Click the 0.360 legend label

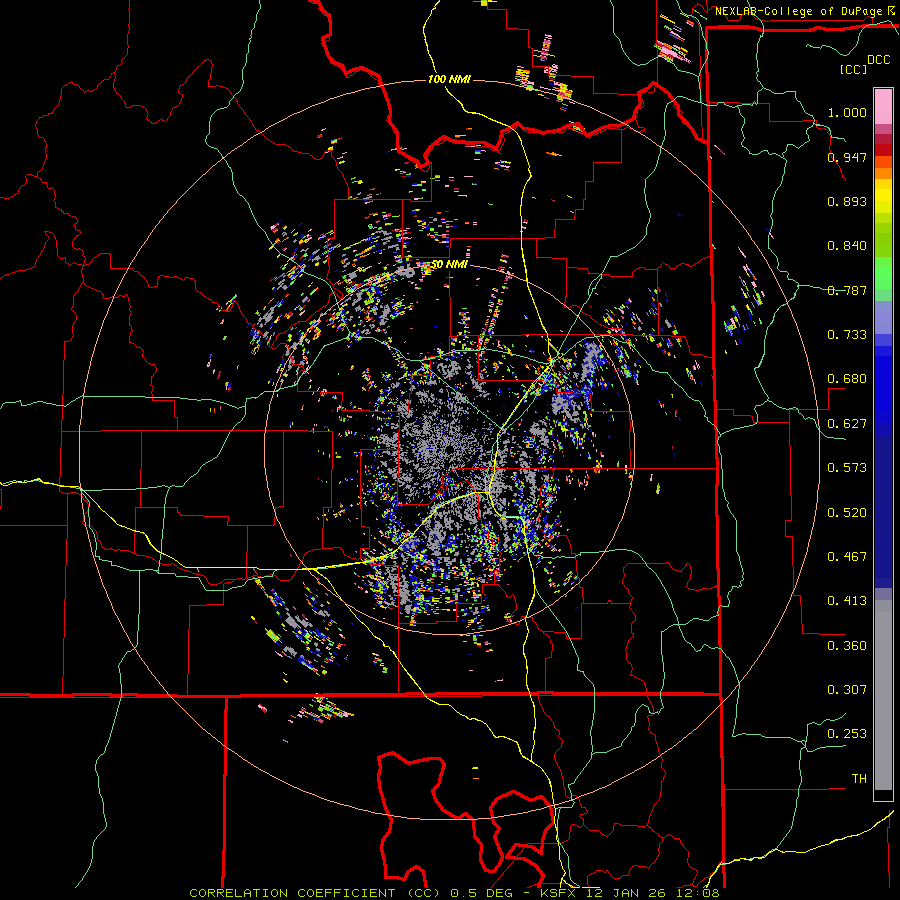(x=847, y=646)
